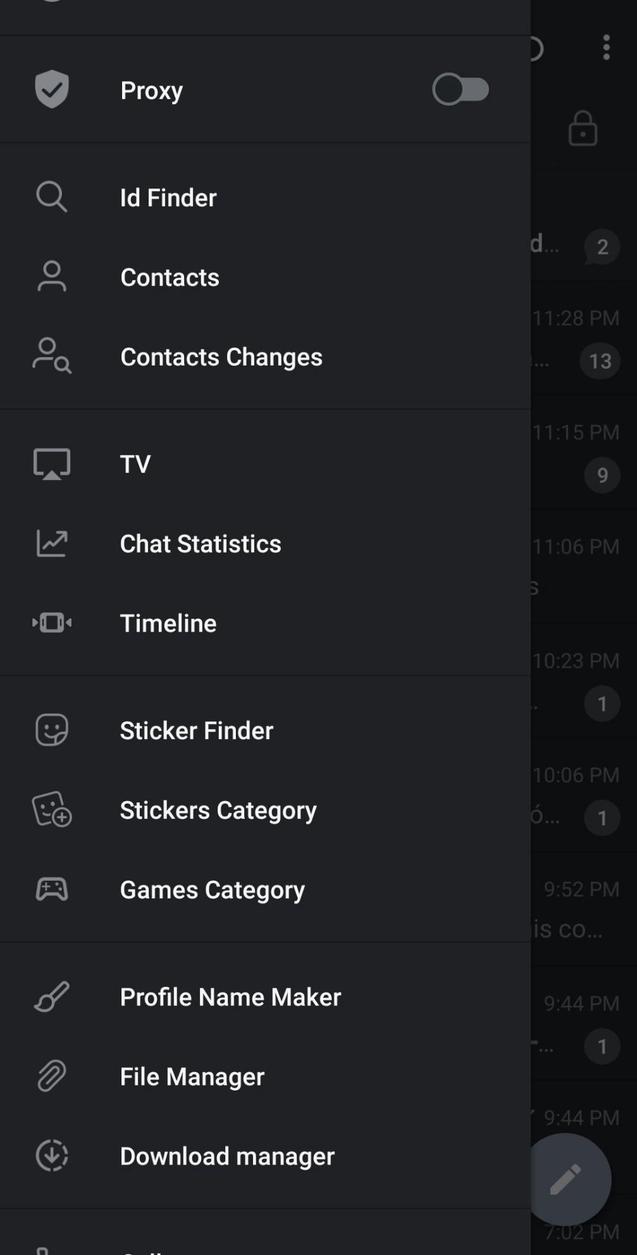Viewport: 637px width, 1255px height.
Task: Enable the Proxy toggle switch
Action: coord(459,89)
